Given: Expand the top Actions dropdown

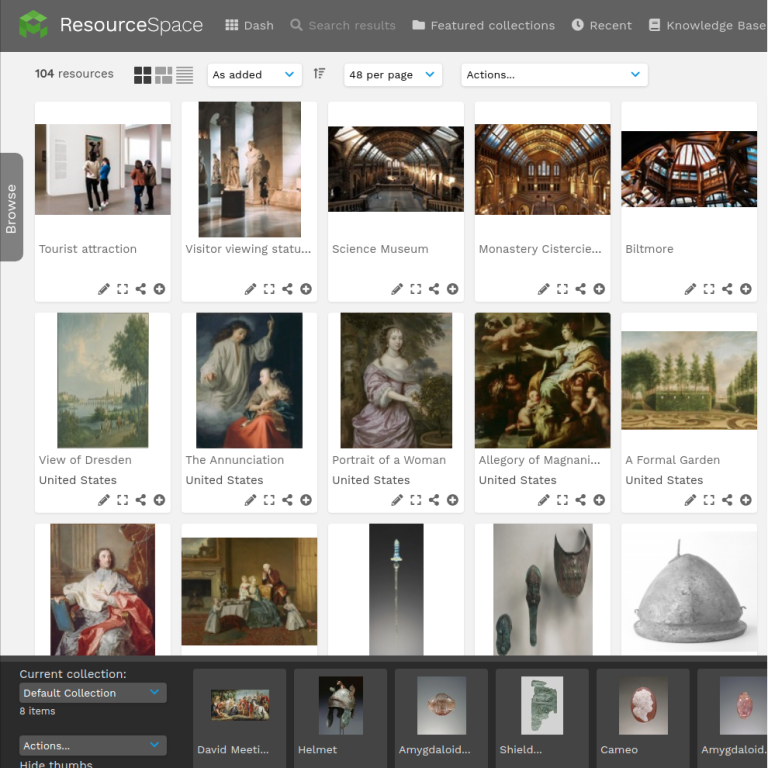Looking at the screenshot, I should coord(554,75).
